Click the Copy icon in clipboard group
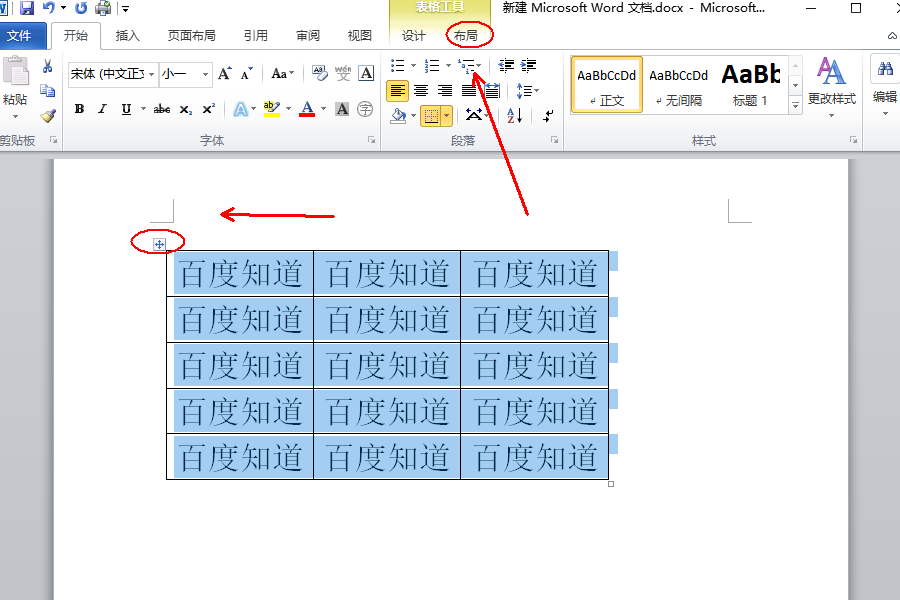 coord(48,91)
